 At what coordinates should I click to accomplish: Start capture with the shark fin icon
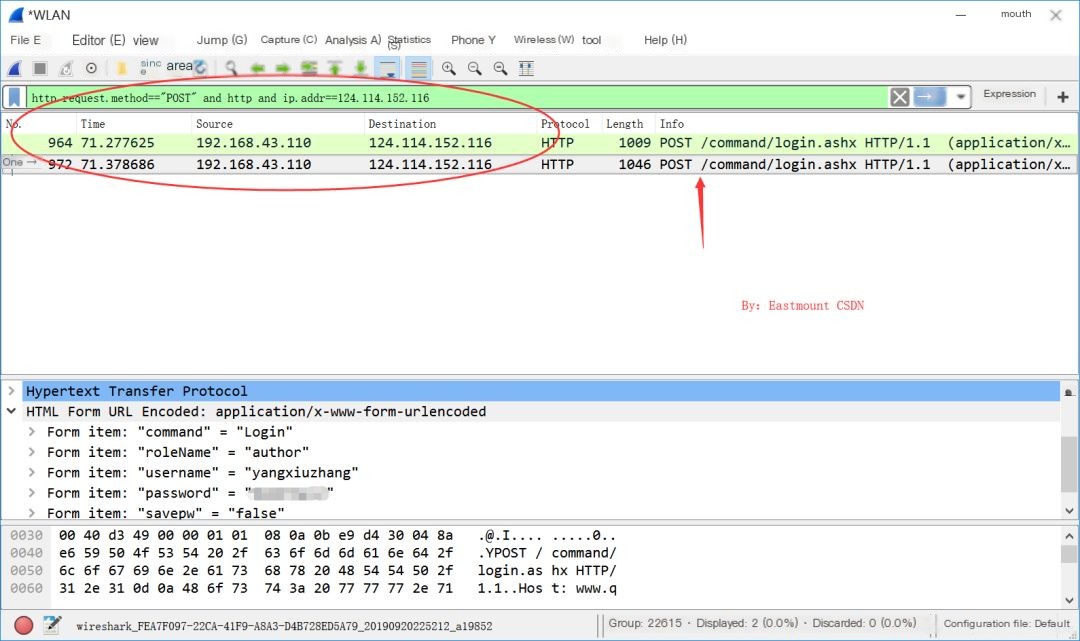click(x=15, y=68)
